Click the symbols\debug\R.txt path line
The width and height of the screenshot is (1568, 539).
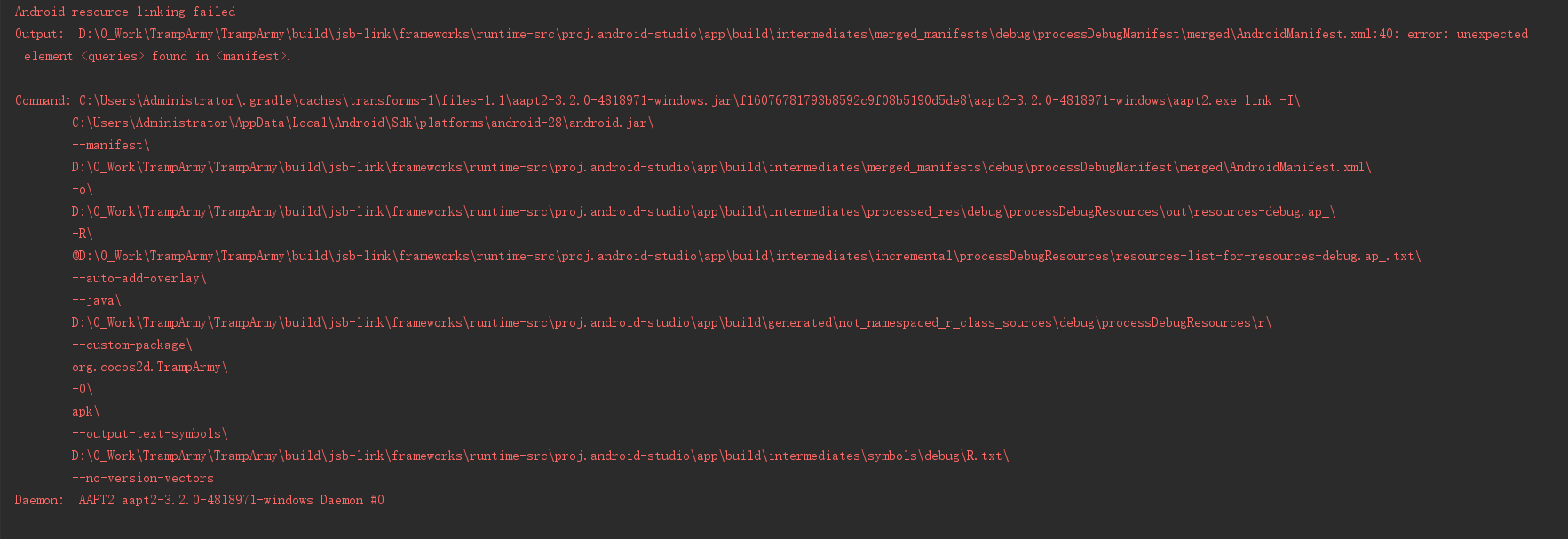click(x=540, y=456)
